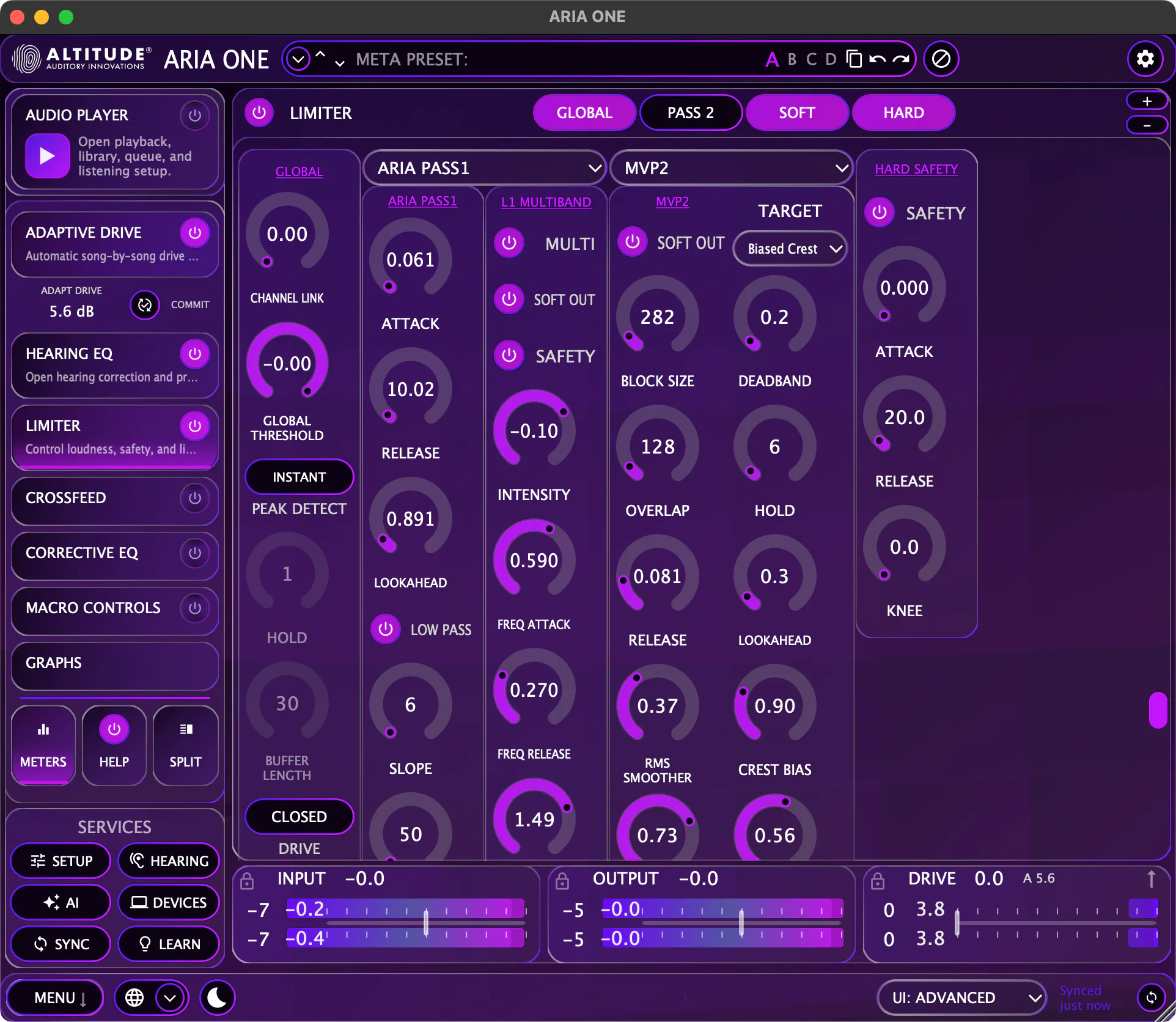
Task: Click the CLOSED drive button
Action: click(x=299, y=817)
